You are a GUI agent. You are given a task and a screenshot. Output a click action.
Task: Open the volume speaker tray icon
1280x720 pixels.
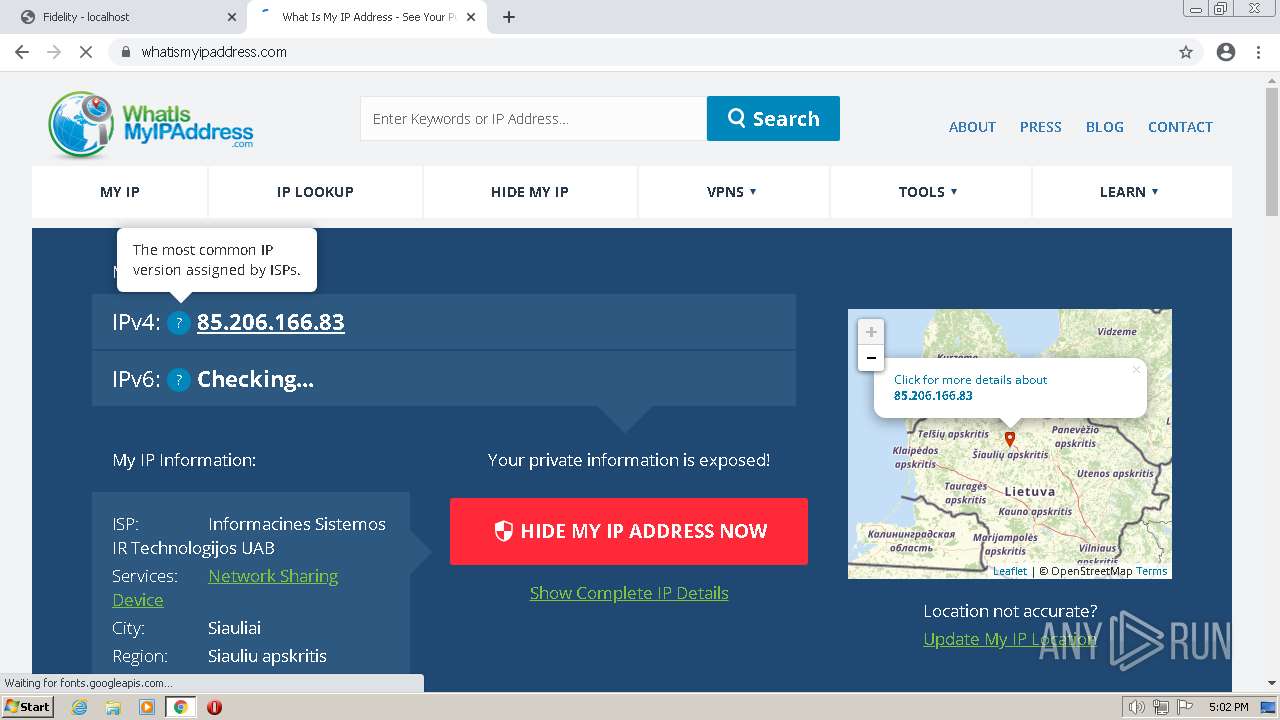[1137, 707]
